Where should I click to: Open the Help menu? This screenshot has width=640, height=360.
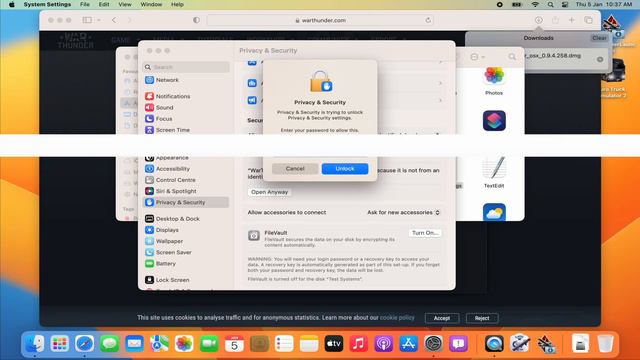pyautogui.click(x=177, y=4)
